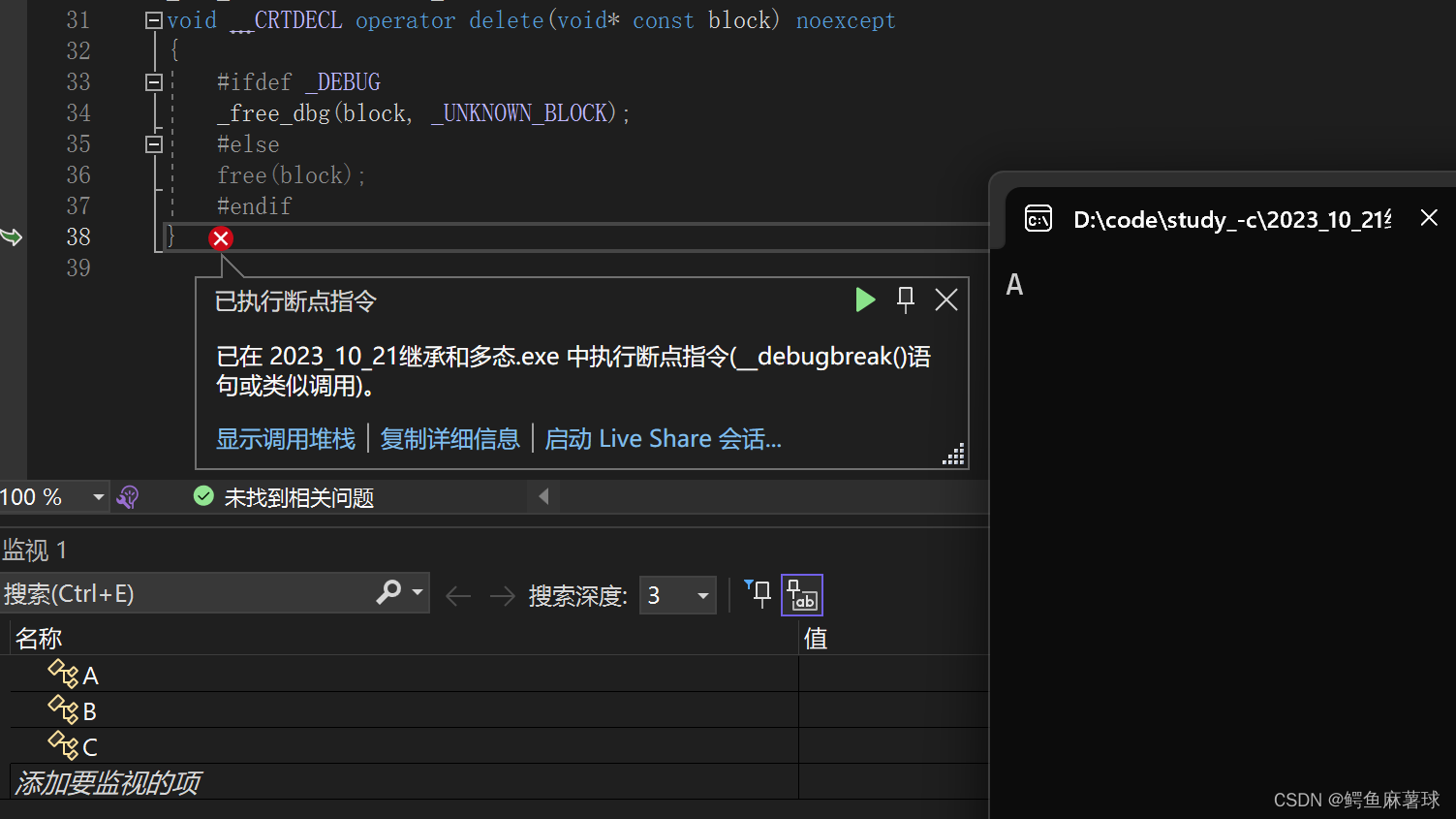This screenshot has height=819, width=1456.
Task: Click the IntelliCode brain icon in status strip
Action: pos(128,497)
